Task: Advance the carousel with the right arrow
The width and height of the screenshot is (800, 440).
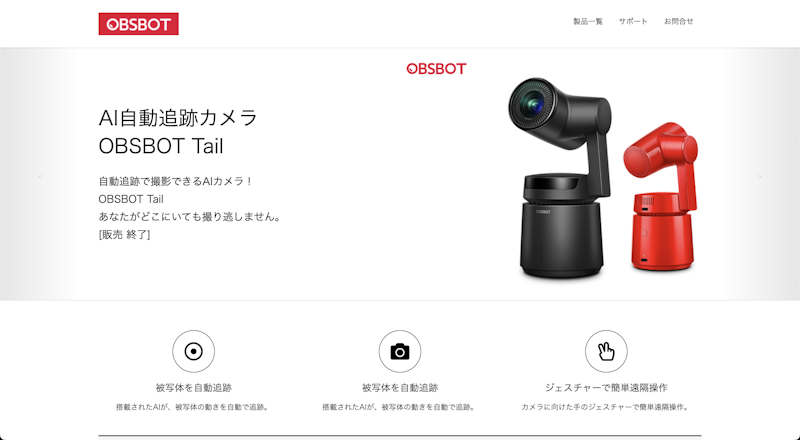Action: pos(760,175)
